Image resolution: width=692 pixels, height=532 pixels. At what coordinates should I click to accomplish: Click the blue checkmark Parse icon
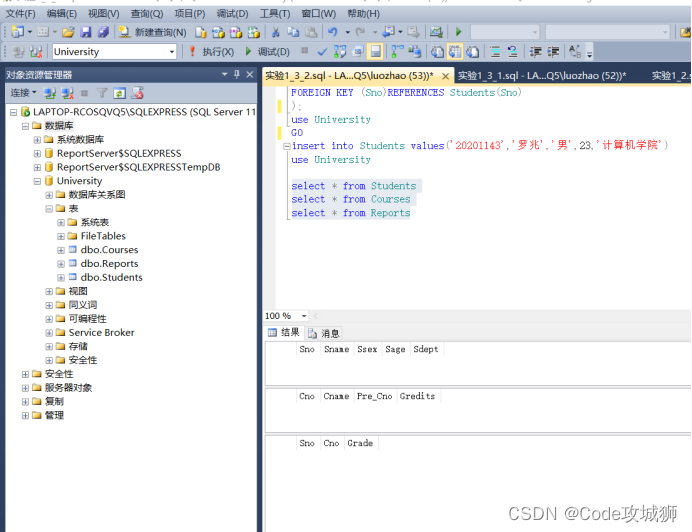(x=322, y=52)
